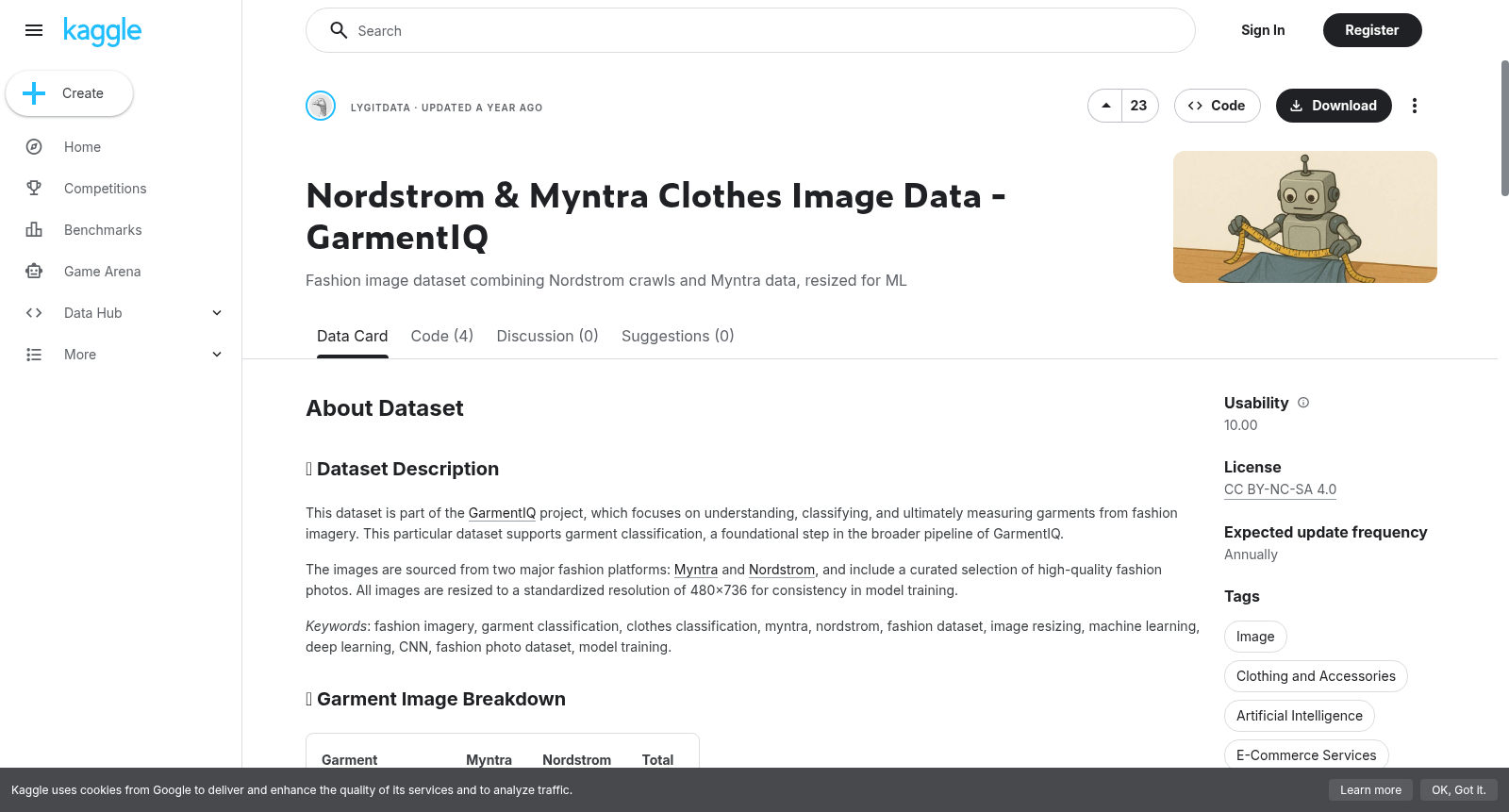Screen dimensions: 1509x812
Task: Expand the More section
Action: (217, 355)
